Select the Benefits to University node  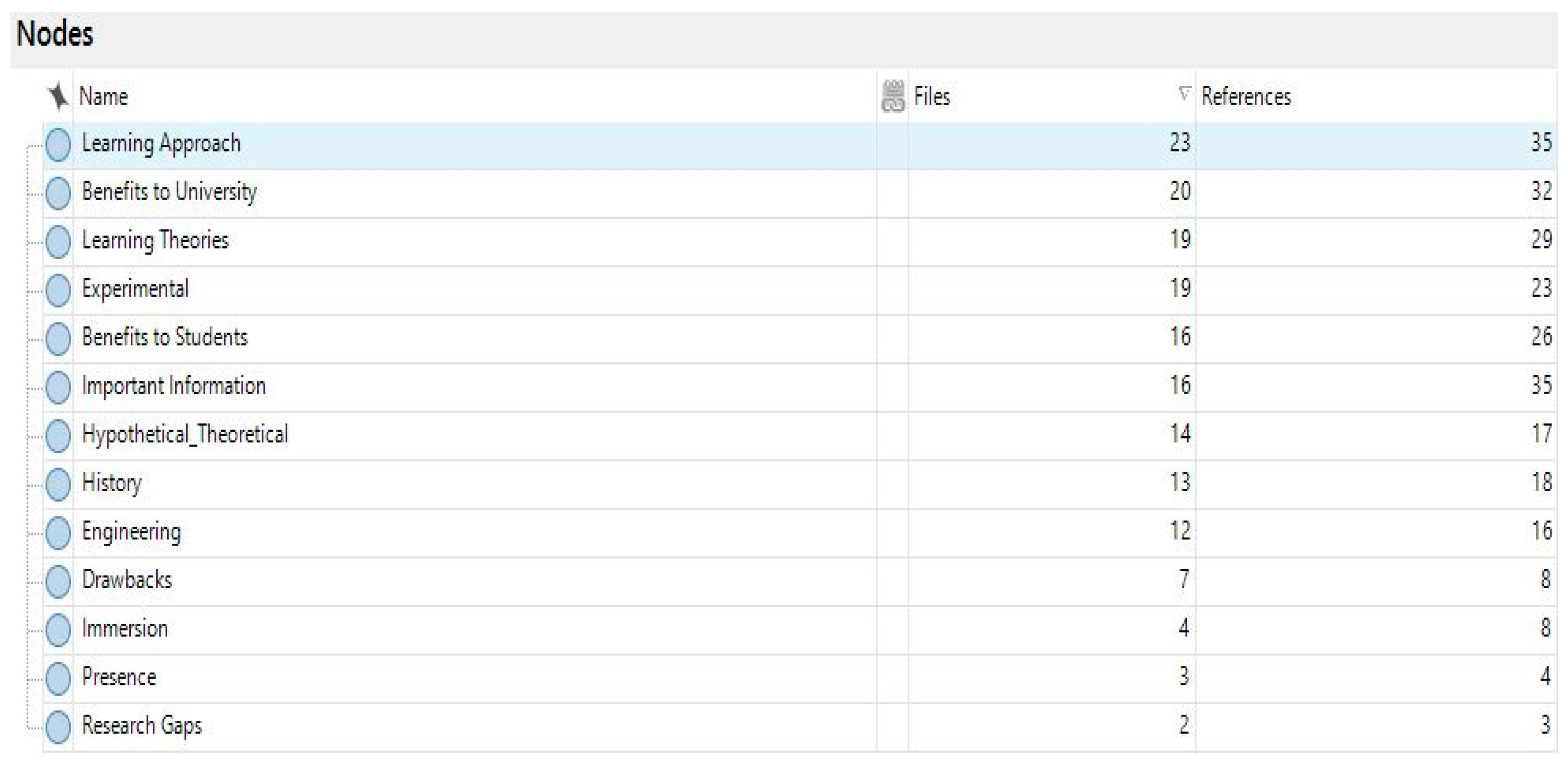169,192
